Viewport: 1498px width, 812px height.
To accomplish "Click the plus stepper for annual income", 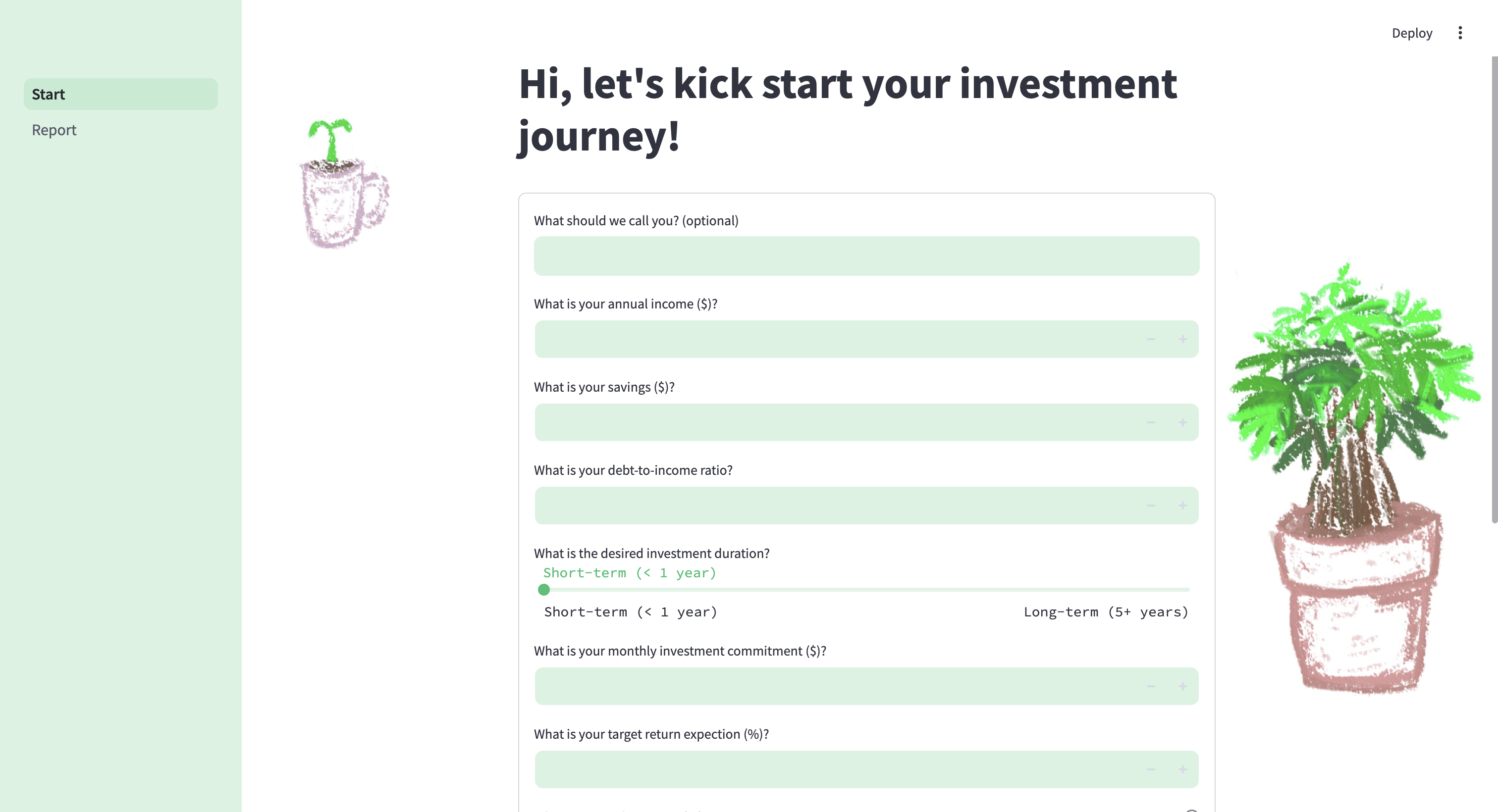I will click(x=1182, y=340).
